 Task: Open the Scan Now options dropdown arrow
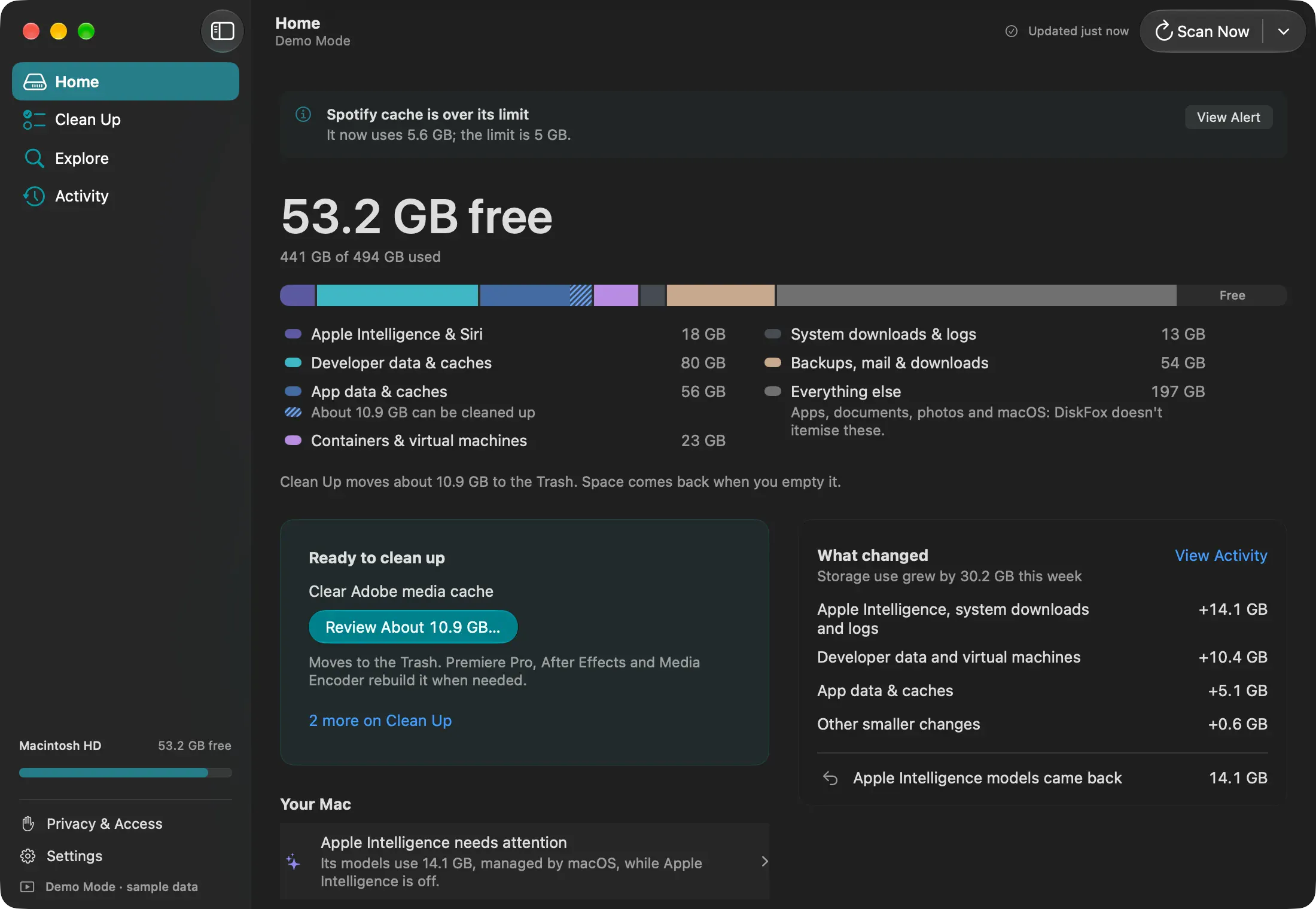(1284, 31)
